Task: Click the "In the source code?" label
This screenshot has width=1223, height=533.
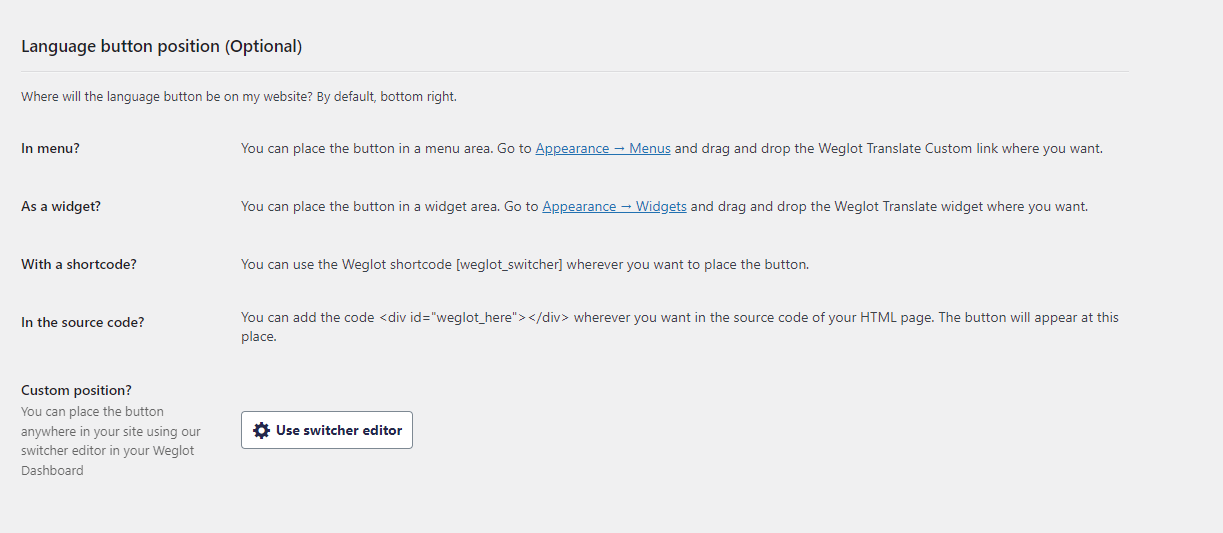Action: pyautogui.click(x=82, y=322)
